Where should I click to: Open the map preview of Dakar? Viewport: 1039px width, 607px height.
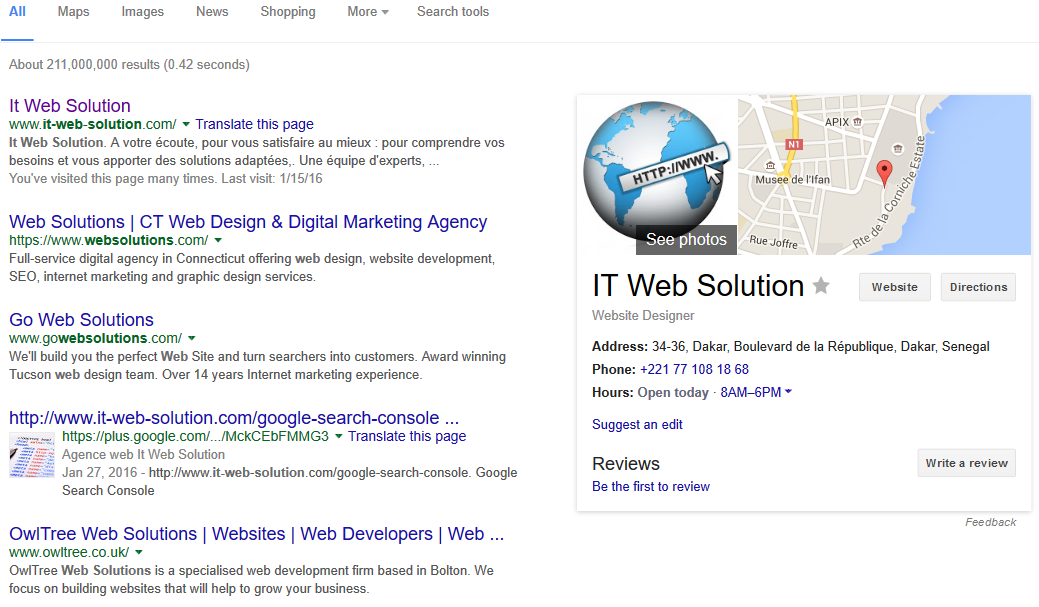coord(884,175)
